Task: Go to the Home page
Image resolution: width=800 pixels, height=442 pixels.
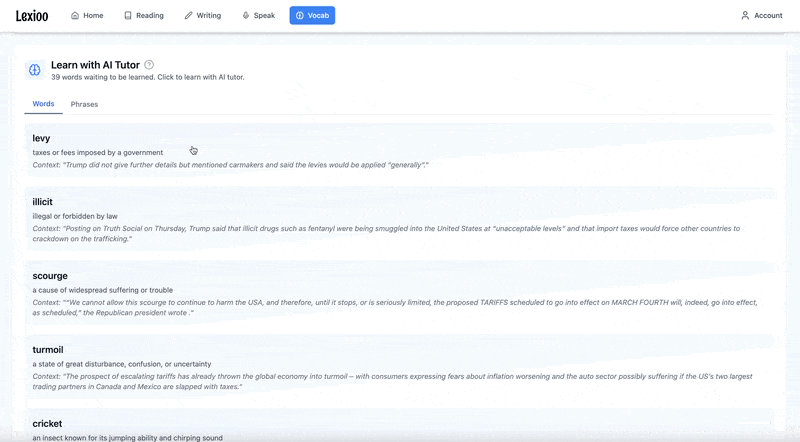Action: point(87,15)
